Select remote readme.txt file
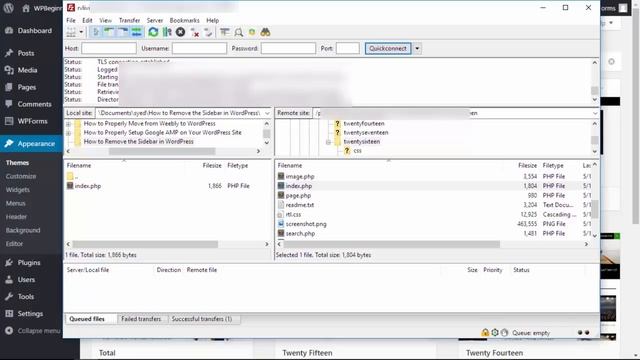640x360 pixels. pyautogui.click(x=300, y=205)
